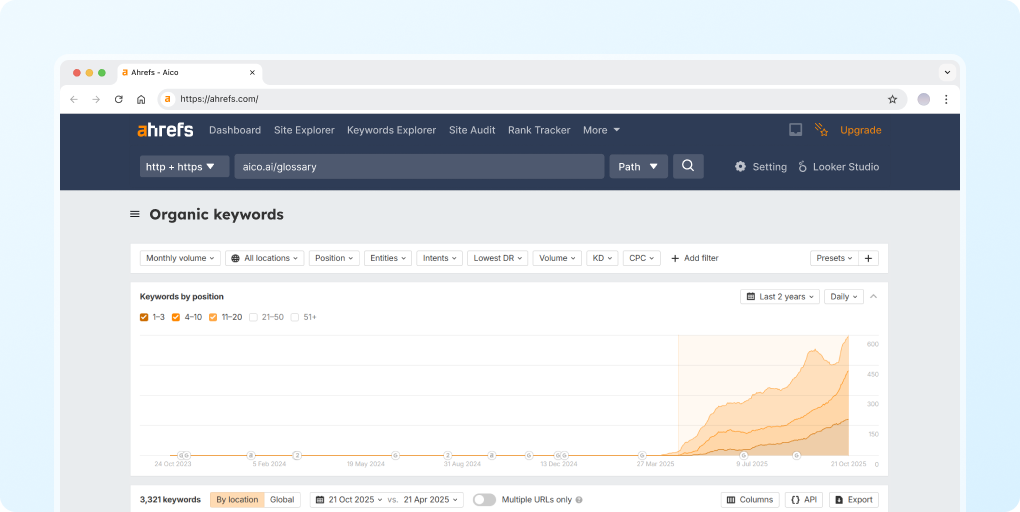Screen dimensions: 1020x512
Task: Click the search magnifier button
Action: pyautogui.click(x=688, y=166)
